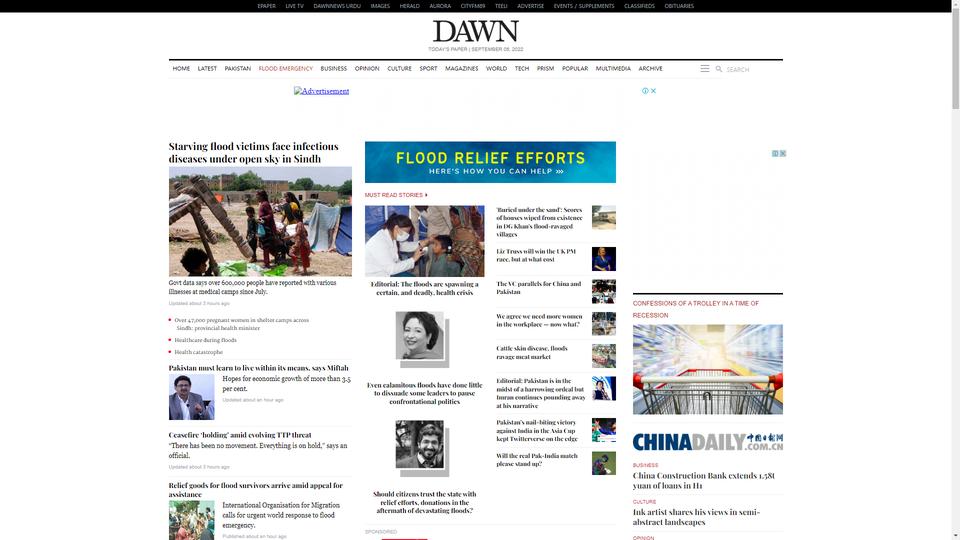Open the Advertise link
The image size is (960, 540).
point(530,6)
